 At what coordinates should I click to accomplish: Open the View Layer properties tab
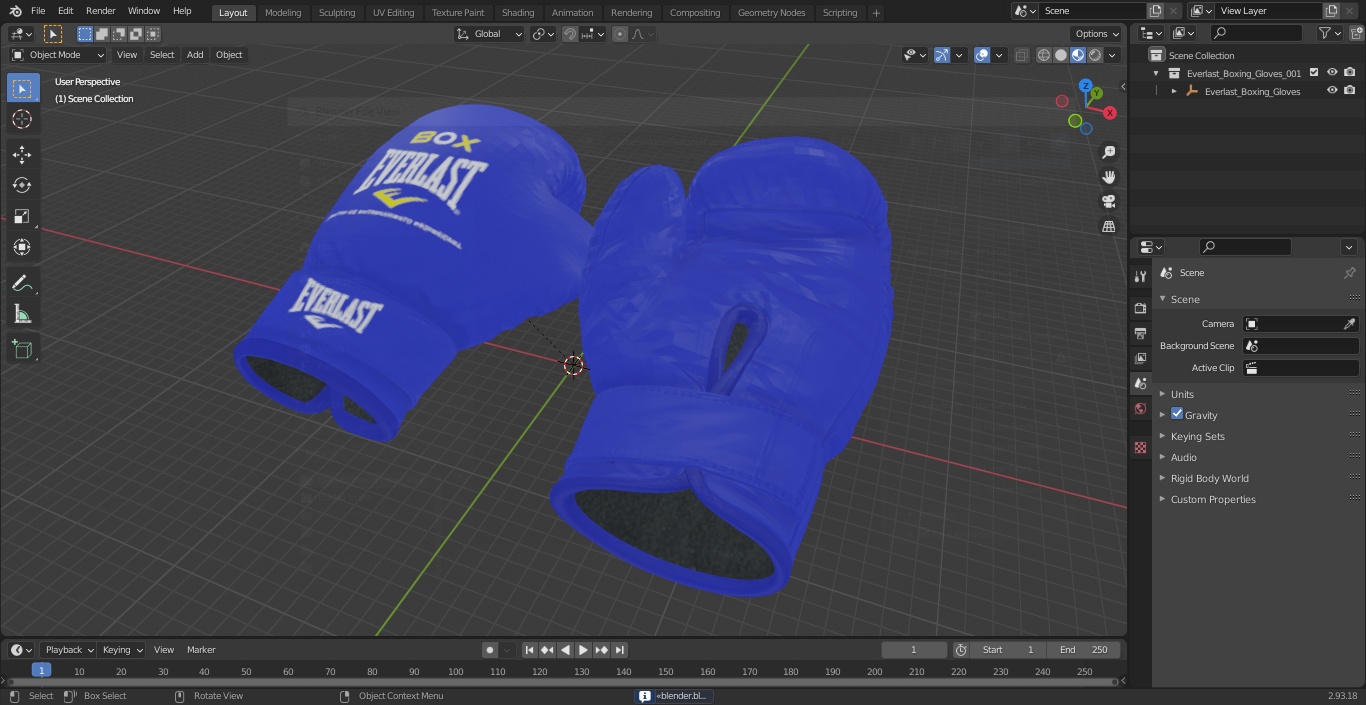[x=1140, y=358]
